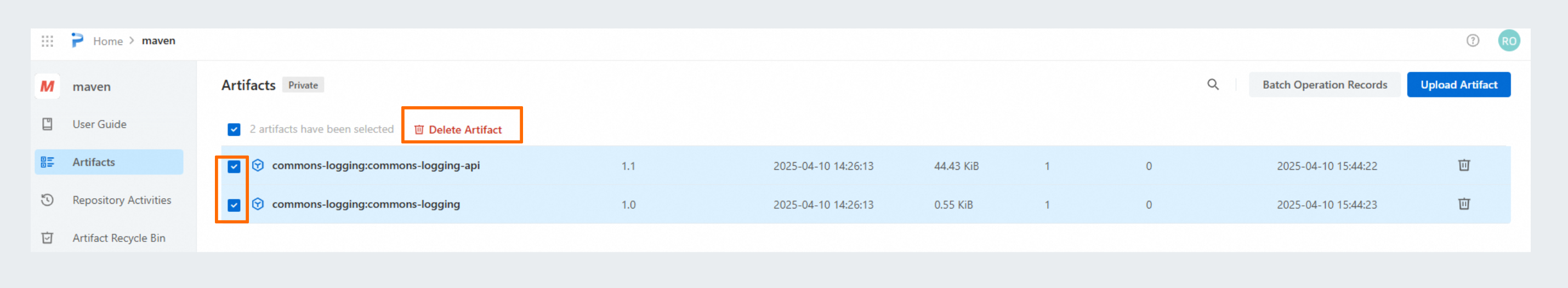Open the Artifact Recycle Bin
The width and height of the screenshot is (1568, 288).
[x=118, y=238]
